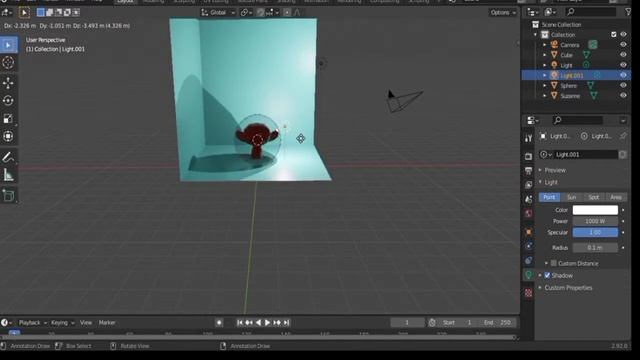Toggle auto keying record button in timeline

pos(219,323)
